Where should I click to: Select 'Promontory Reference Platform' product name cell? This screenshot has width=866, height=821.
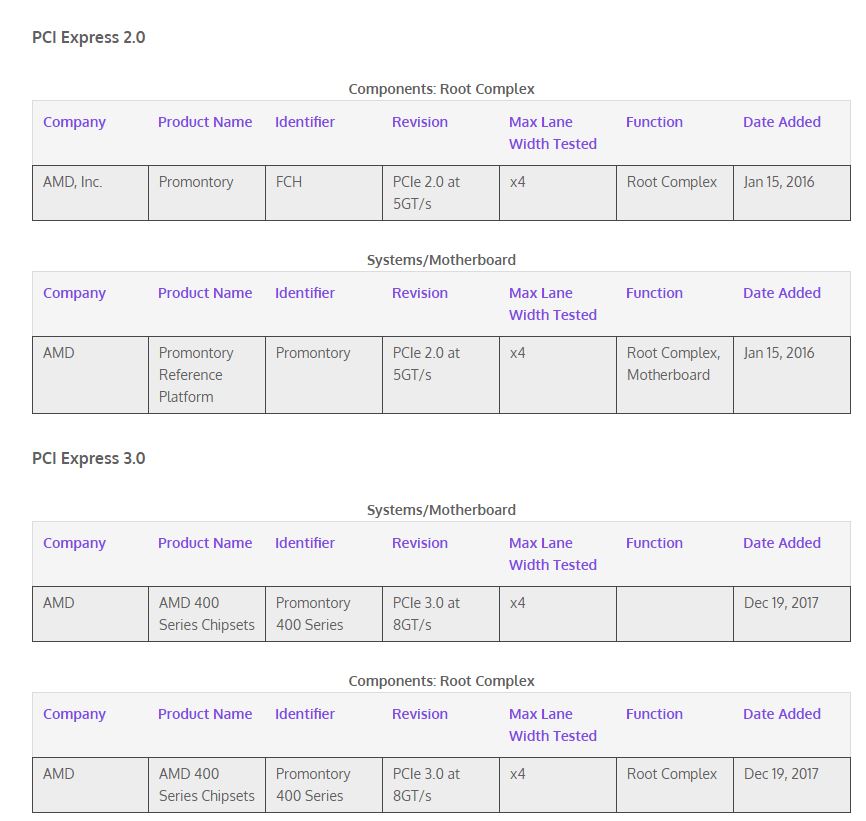[x=207, y=375]
